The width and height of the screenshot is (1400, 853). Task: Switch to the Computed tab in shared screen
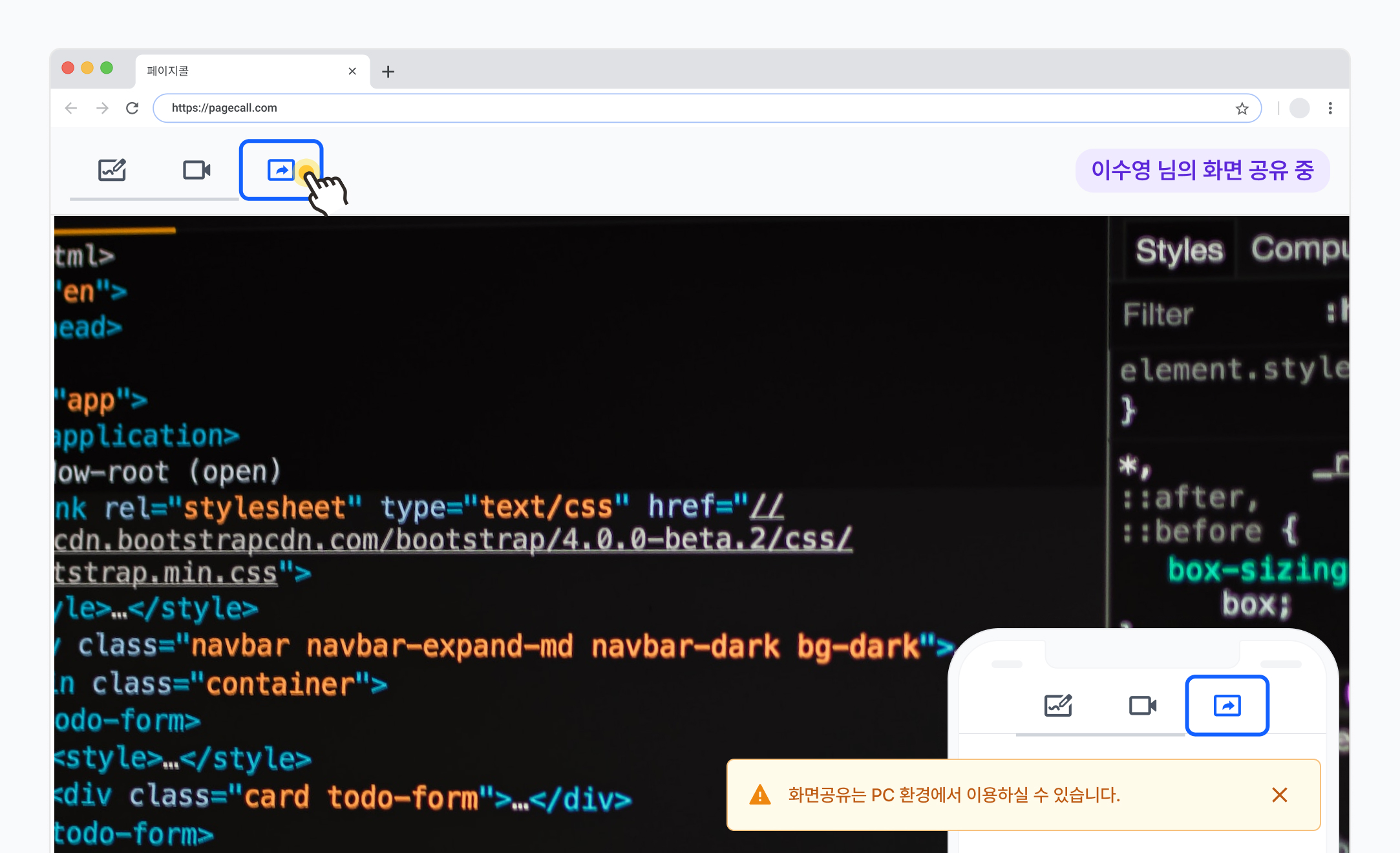coord(1300,249)
